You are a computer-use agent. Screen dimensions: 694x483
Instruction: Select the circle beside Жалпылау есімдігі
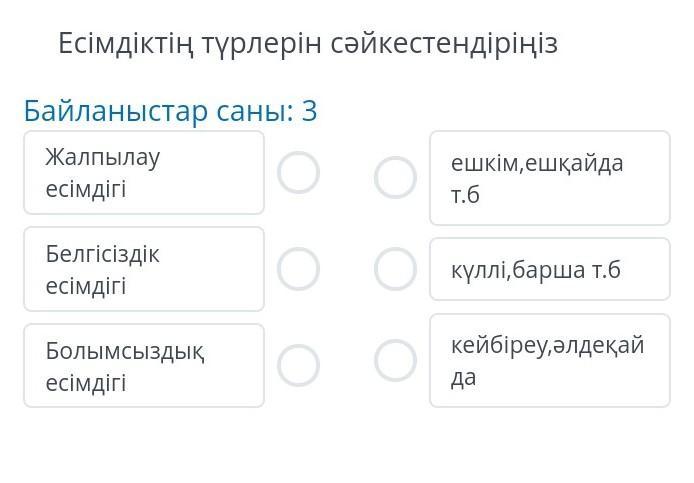coord(298,173)
